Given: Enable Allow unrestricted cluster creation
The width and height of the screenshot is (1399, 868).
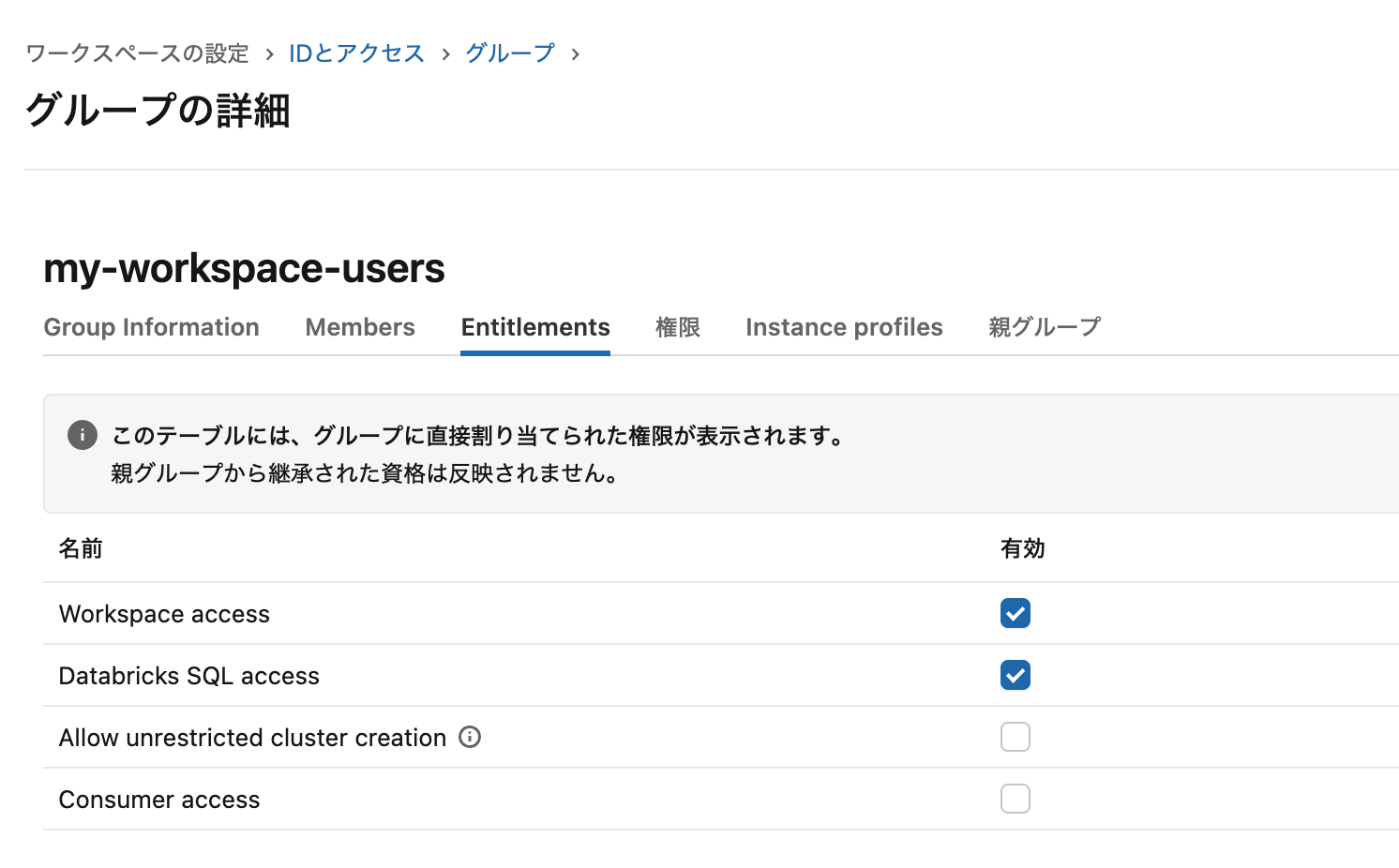Looking at the screenshot, I should click(1015, 737).
